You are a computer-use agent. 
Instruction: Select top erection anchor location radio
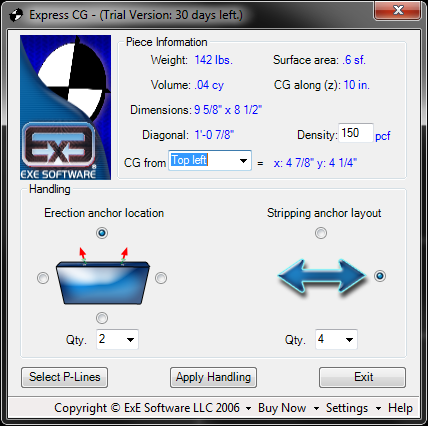102,233
